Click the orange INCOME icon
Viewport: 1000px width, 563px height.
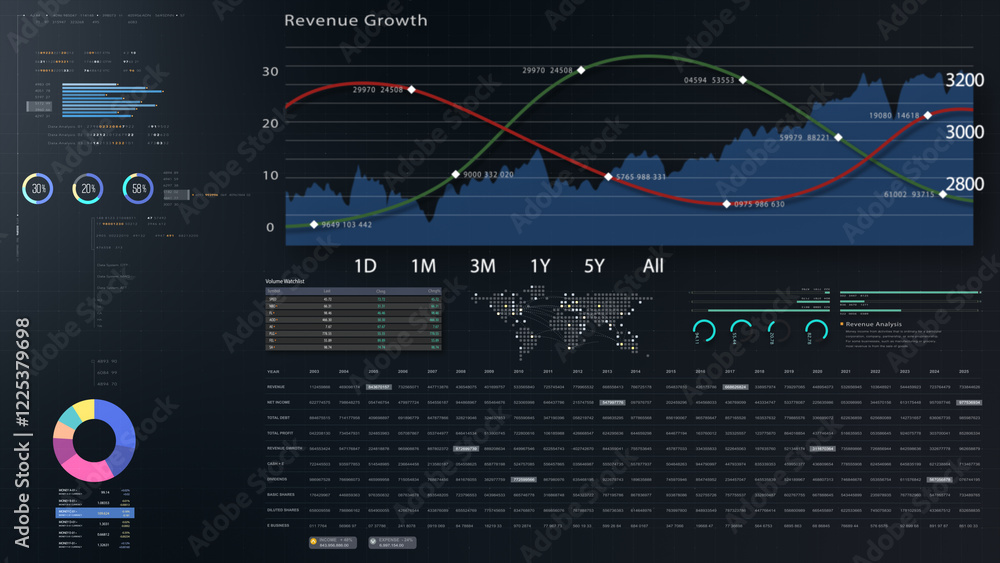tap(313, 542)
